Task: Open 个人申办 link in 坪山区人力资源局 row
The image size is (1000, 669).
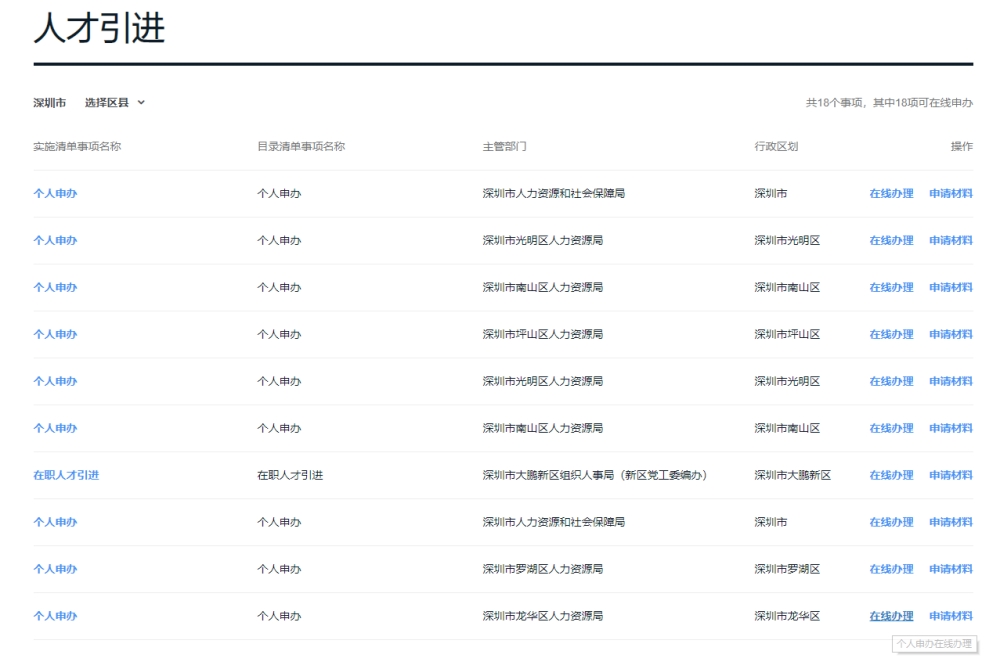Action: pos(55,334)
